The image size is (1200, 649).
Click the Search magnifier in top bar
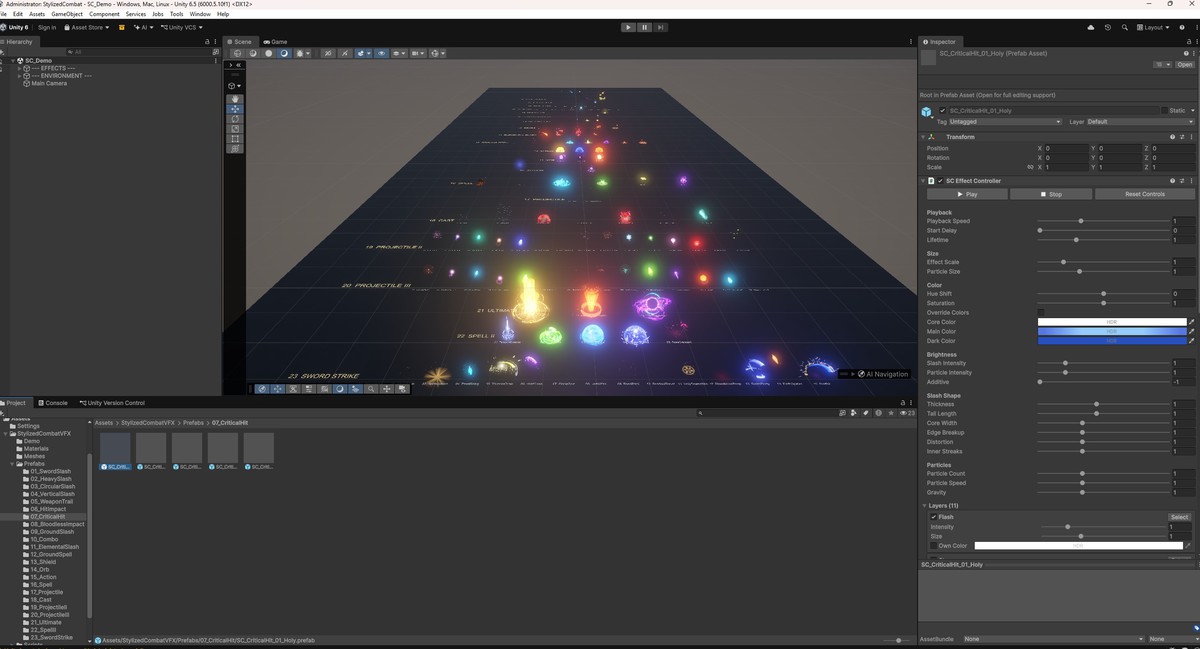[x=1124, y=27]
